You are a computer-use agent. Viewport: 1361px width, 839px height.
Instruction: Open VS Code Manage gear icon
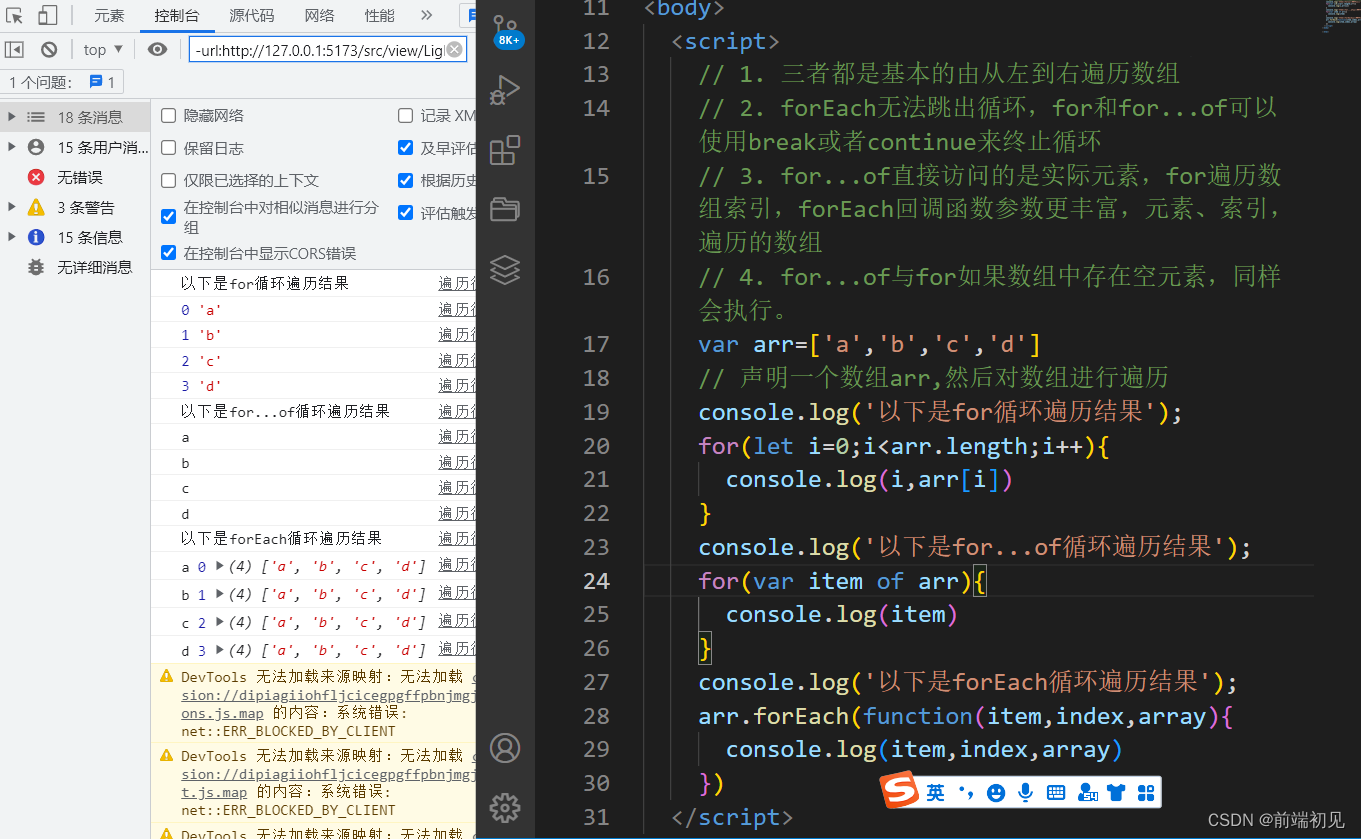point(505,807)
